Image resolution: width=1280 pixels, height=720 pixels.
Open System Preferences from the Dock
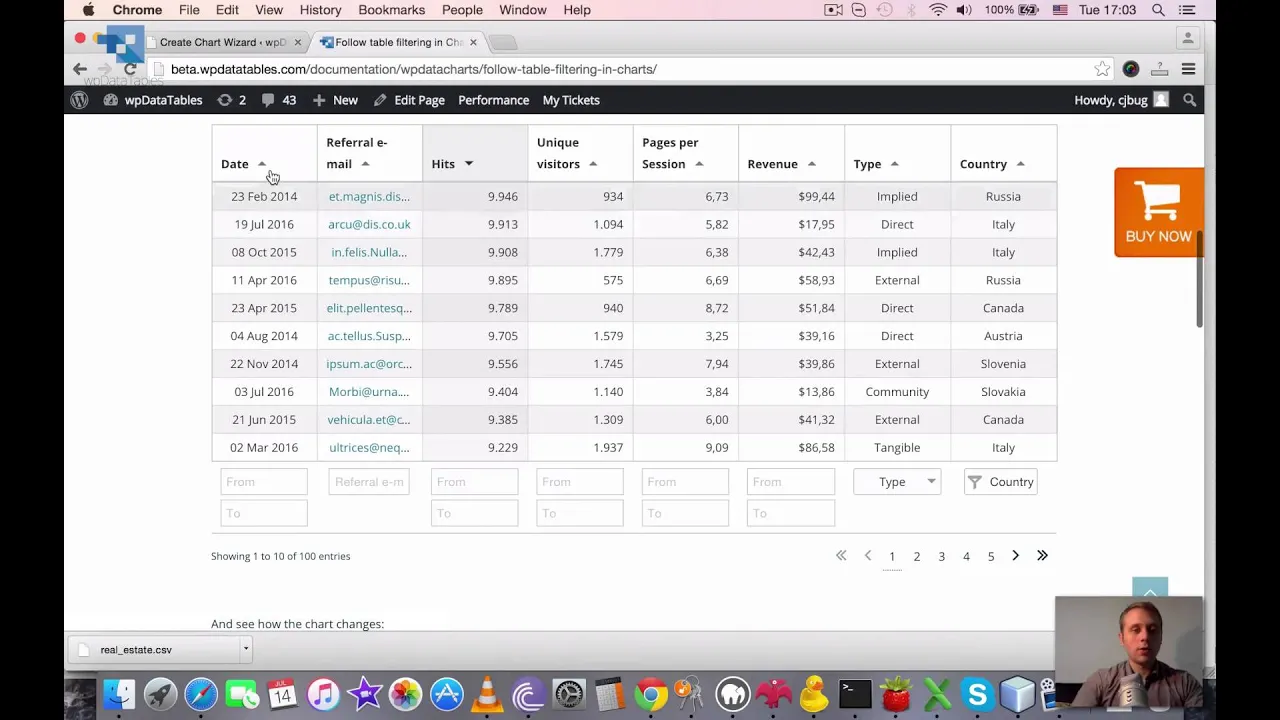[569, 694]
